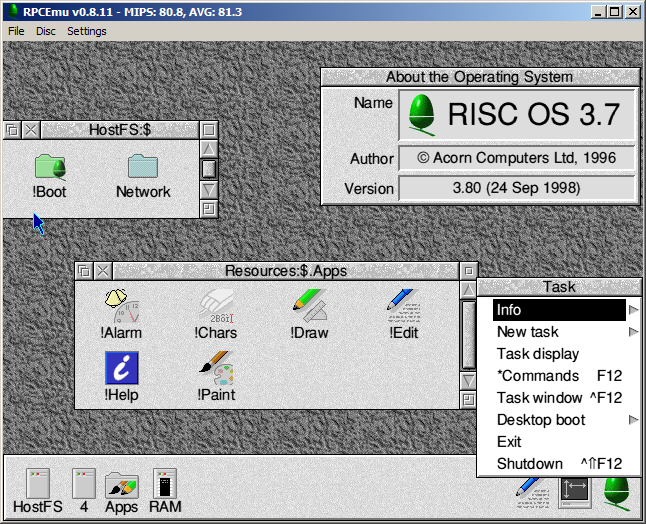Choose *Commands F12 menu entry

pyautogui.click(x=559, y=376)
